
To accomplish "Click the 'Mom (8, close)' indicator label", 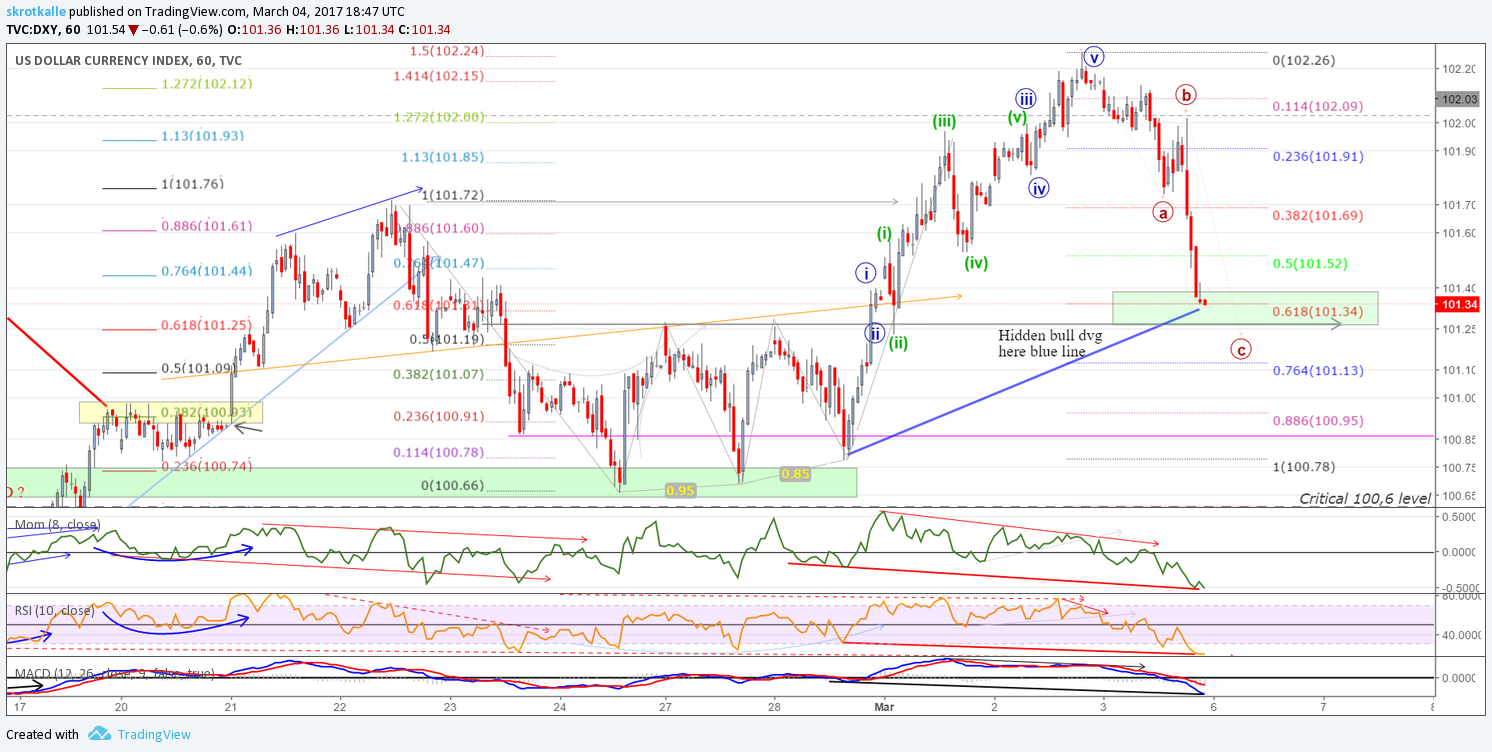I will [x=56, y=524].
